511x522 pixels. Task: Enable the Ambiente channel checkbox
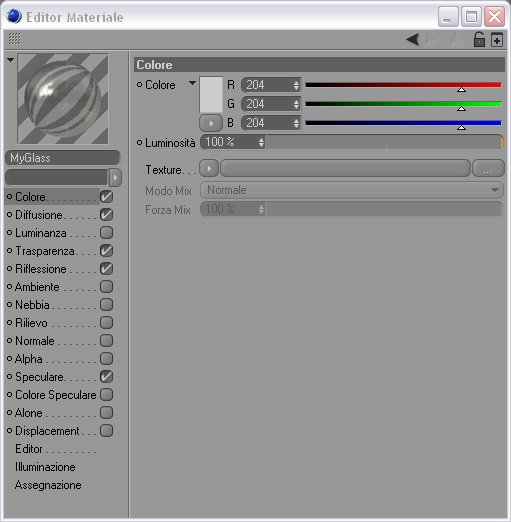(x=106, y=287)
